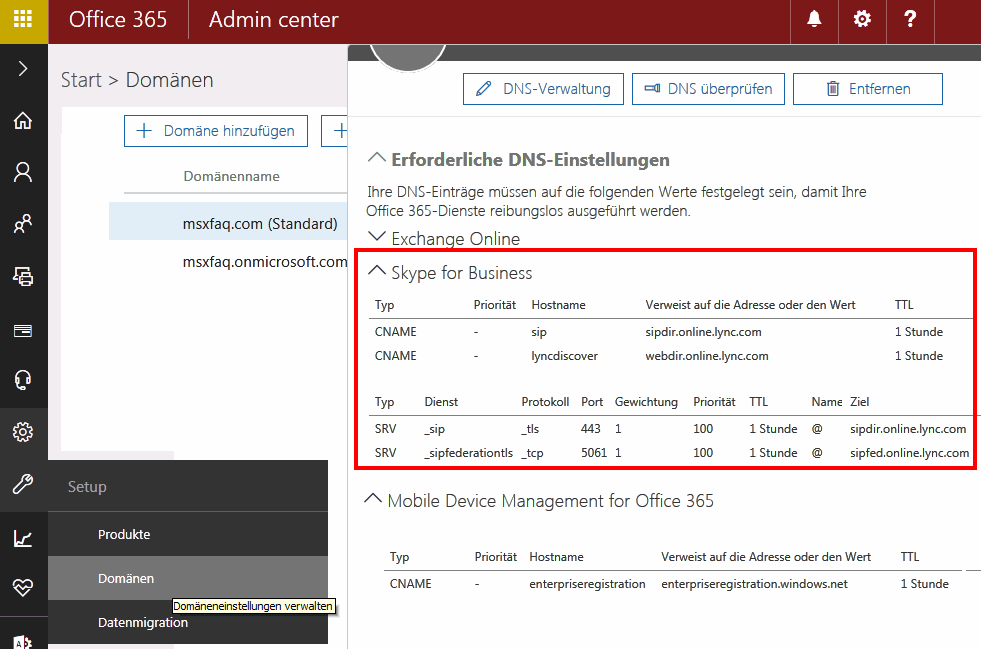Click webdir.online.lync.com value
The height and width of the screenshot is (649, 981).
706,355
